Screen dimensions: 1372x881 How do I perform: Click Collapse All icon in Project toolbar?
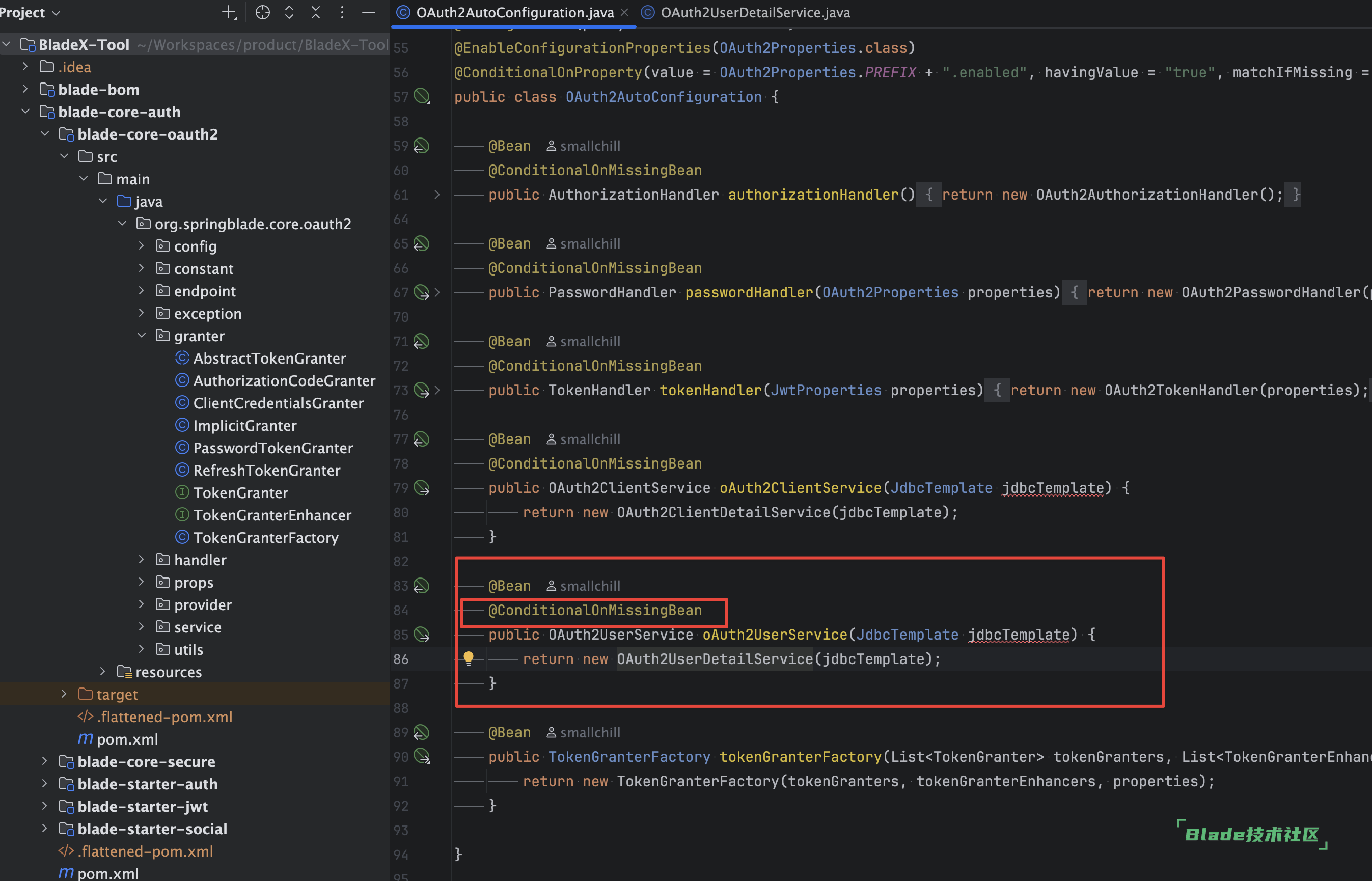click(315, 13)
